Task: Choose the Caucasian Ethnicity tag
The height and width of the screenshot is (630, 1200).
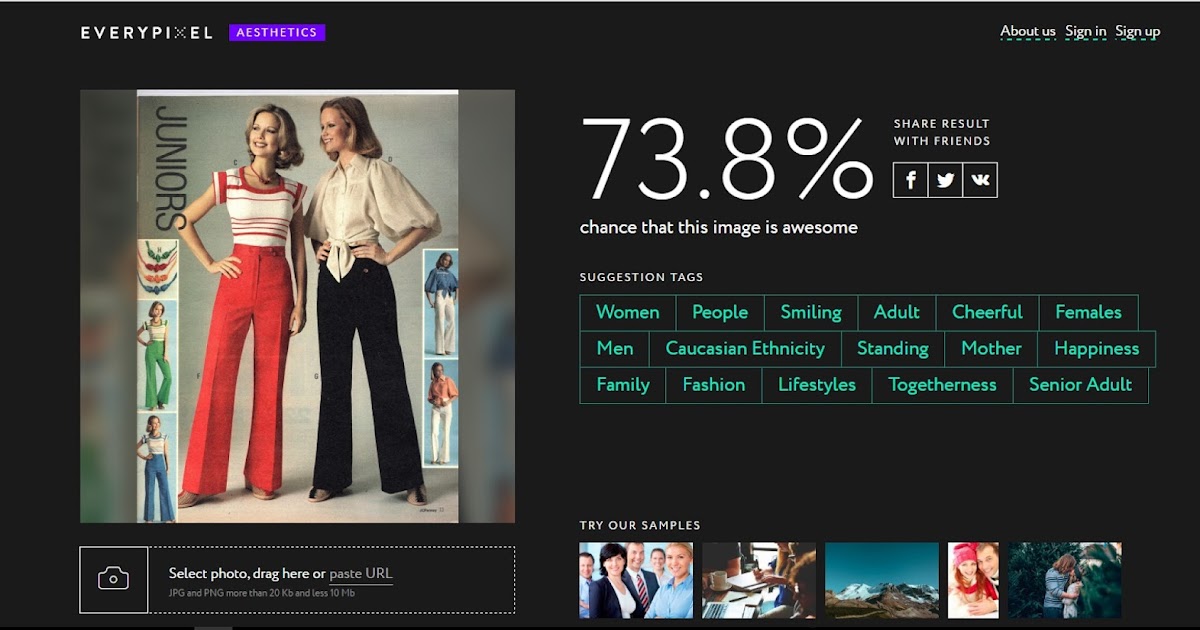Action: coord(745,349)
